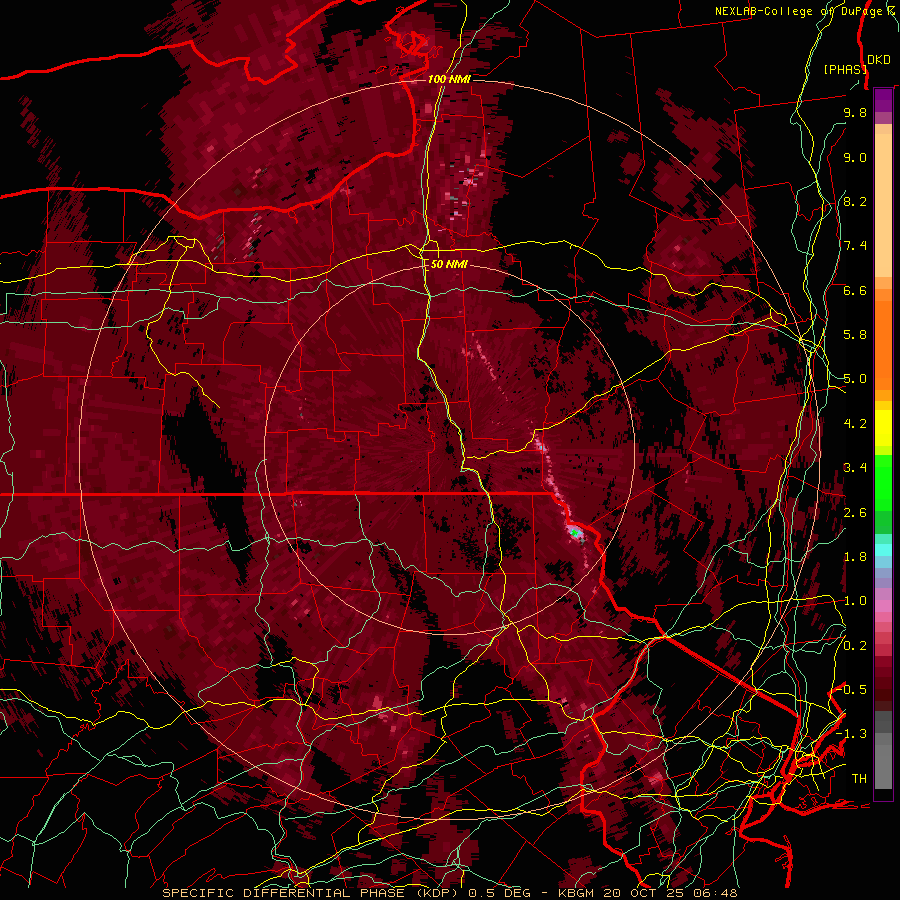Click the SPECIFIC DIFFERENTIAL PHASE (KDP) caption

coord(312,893)
